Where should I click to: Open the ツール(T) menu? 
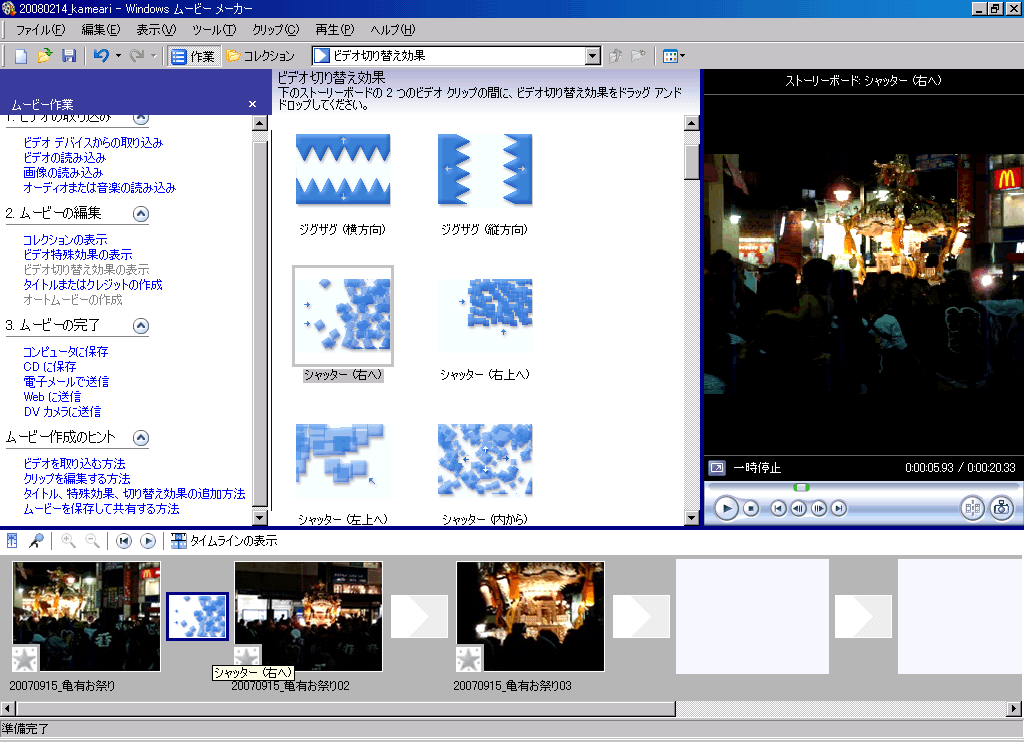coord(213,30)
